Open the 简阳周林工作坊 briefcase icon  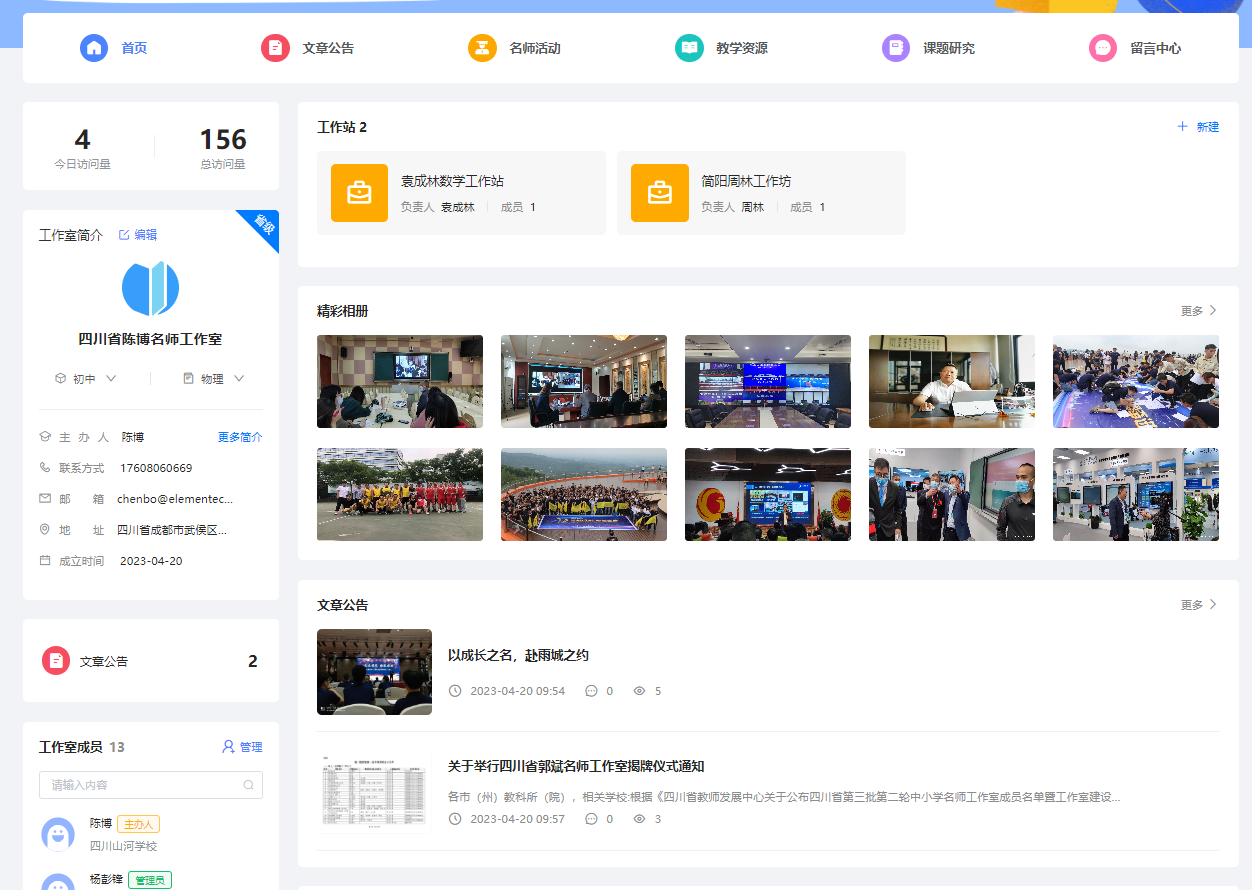(660, 193)
